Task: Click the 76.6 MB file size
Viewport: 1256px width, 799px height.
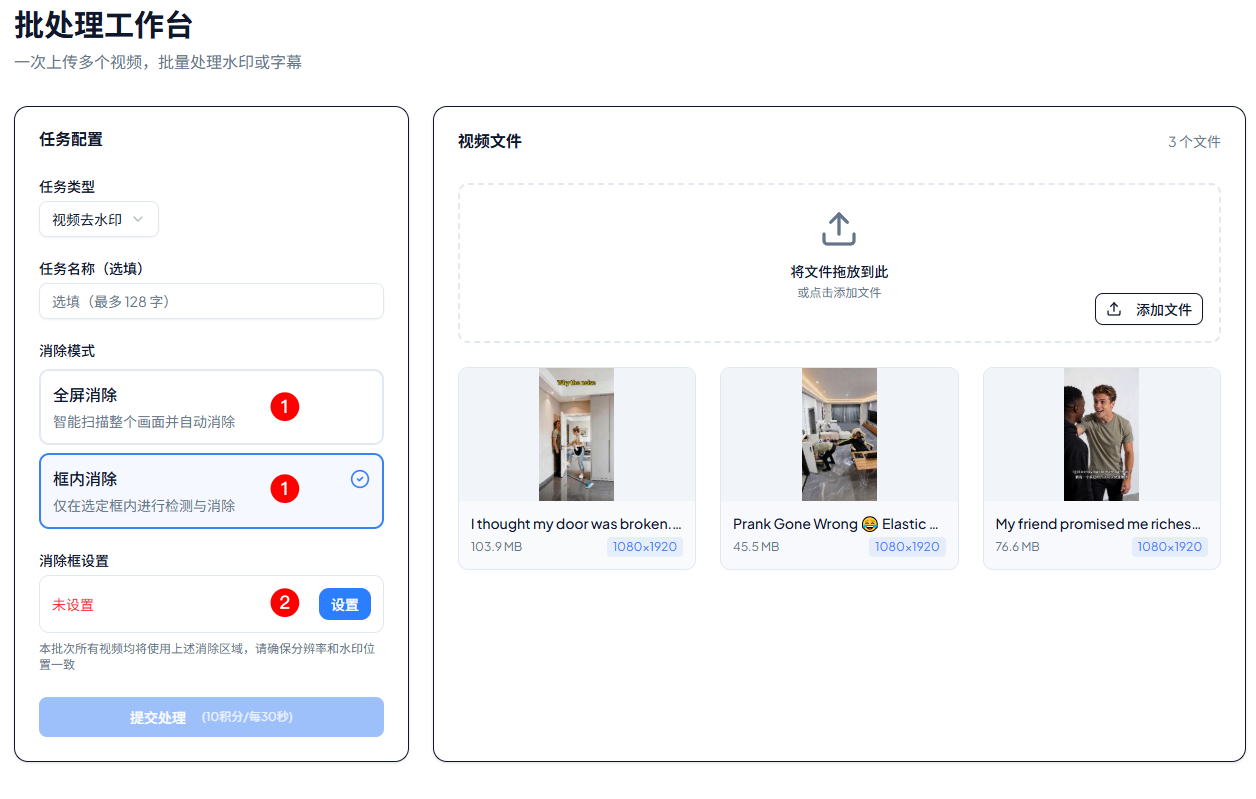Action: [1018, 547]
